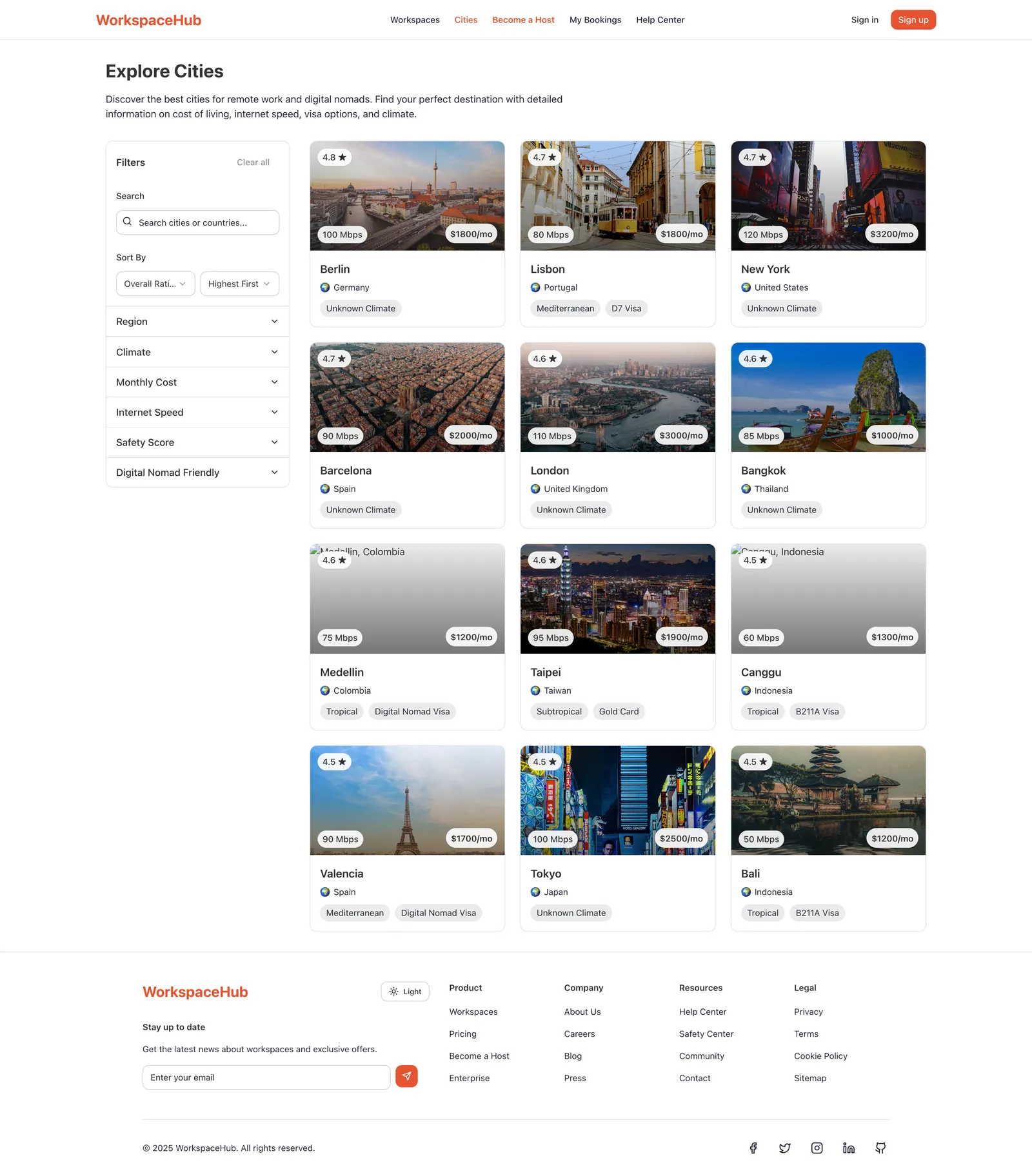The width and height of the screenshot is (1032, 1176).
Task: Click the GitHub icon in footer
Action: point(880,1148)
